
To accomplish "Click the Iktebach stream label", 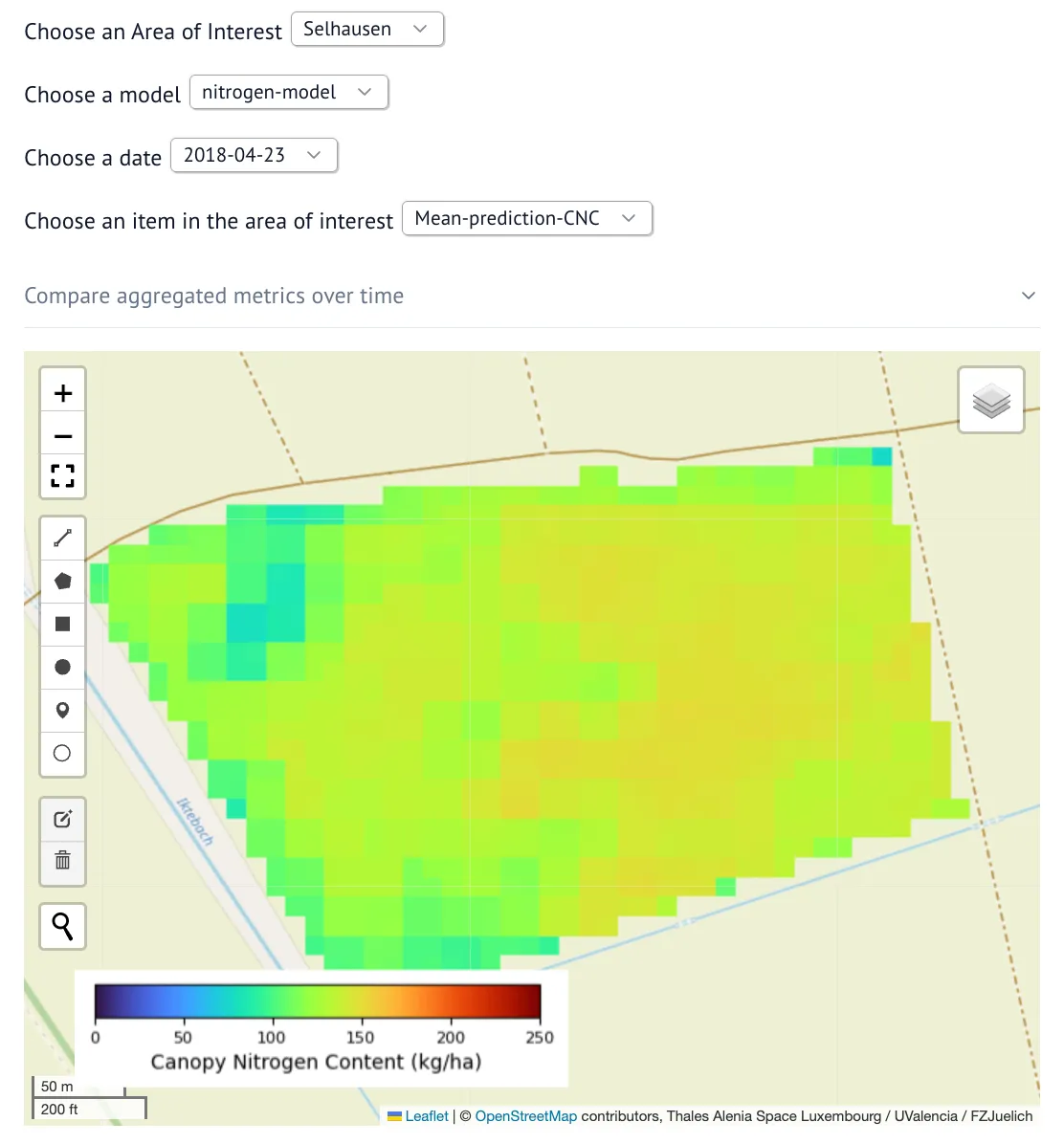I will click(195, 823).
